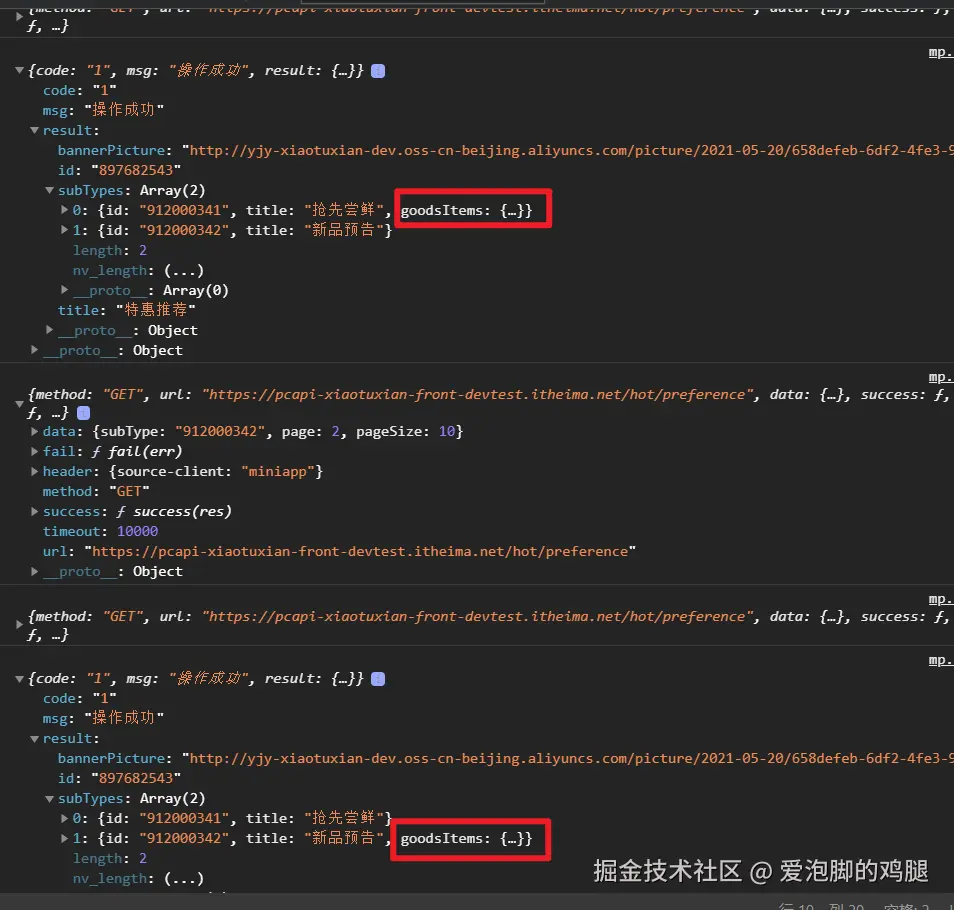Screen dimensions: 954x910
Task: Click info icon after expanded request's "f, …}"
Action: pos(83,413)
